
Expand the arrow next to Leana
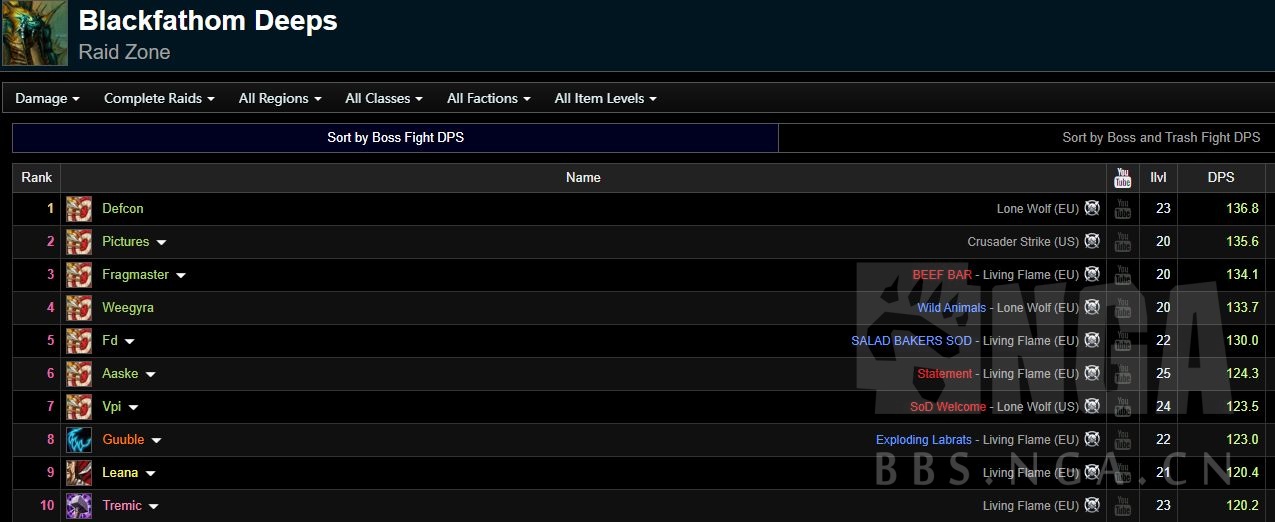[150, 474]
